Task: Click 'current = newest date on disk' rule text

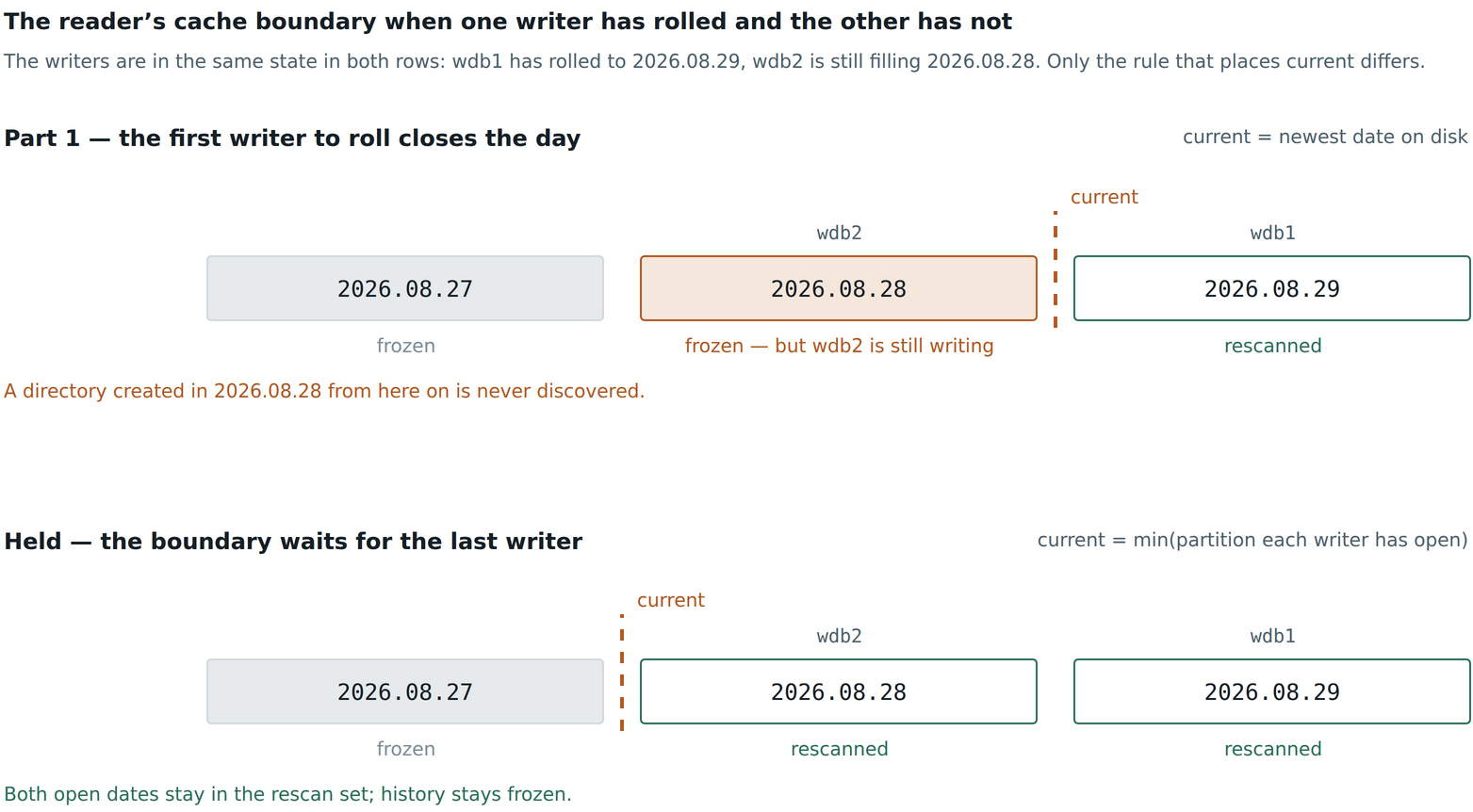Action: point(1325,137)
